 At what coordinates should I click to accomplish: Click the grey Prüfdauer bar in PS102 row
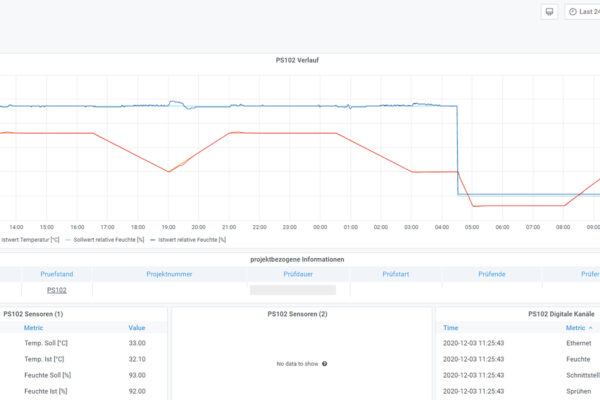tap(293, 290)
